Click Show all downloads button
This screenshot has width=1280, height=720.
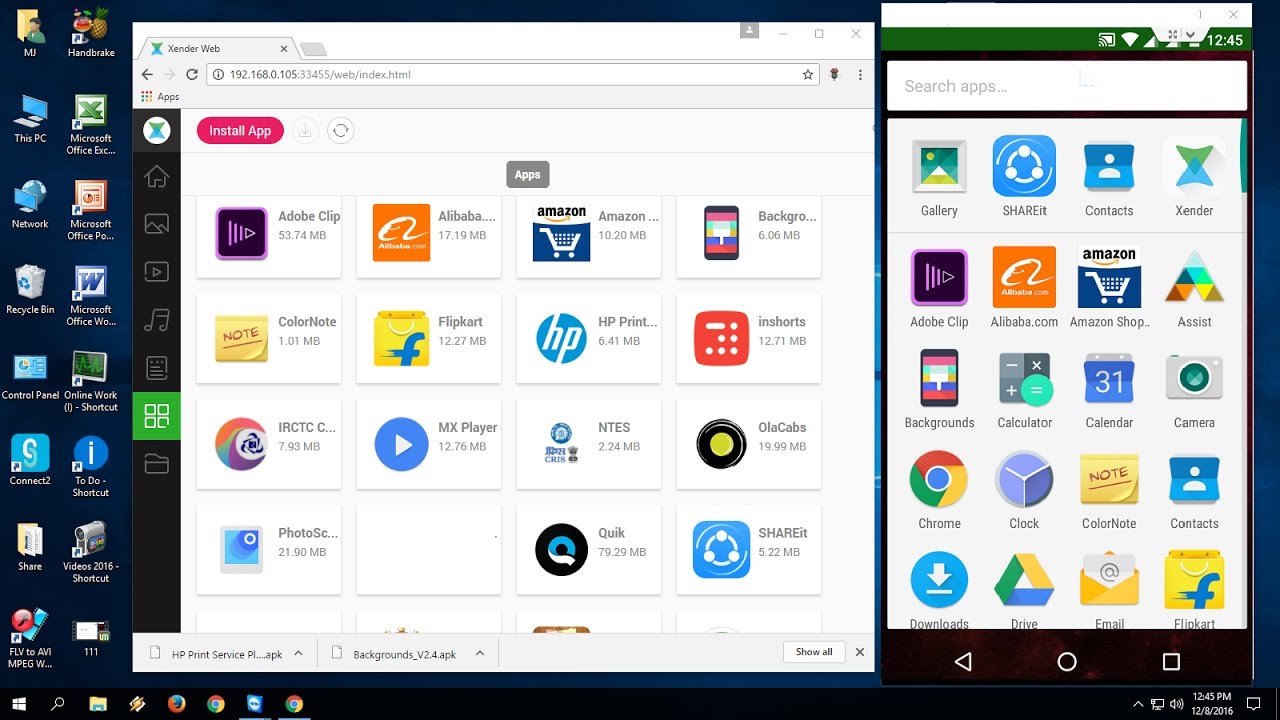click(x=814, y=652)
